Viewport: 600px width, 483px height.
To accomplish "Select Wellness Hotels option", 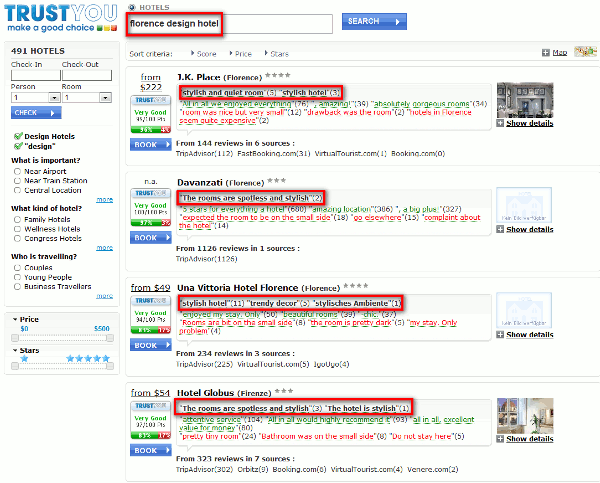I will click(x=17, y=229).
